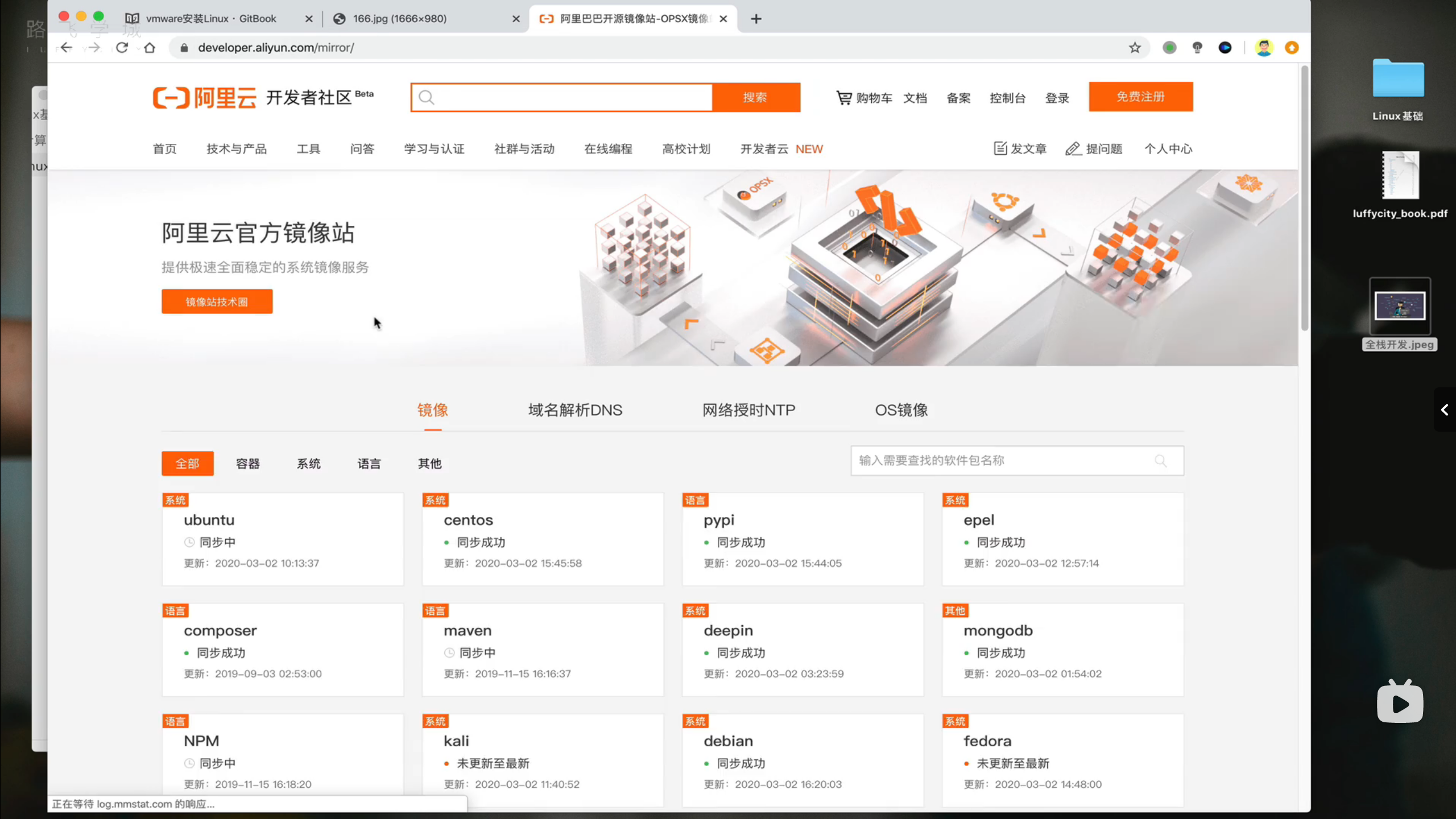Filter mirrors by 全部

pyautogui.click(x=188, y=464)
